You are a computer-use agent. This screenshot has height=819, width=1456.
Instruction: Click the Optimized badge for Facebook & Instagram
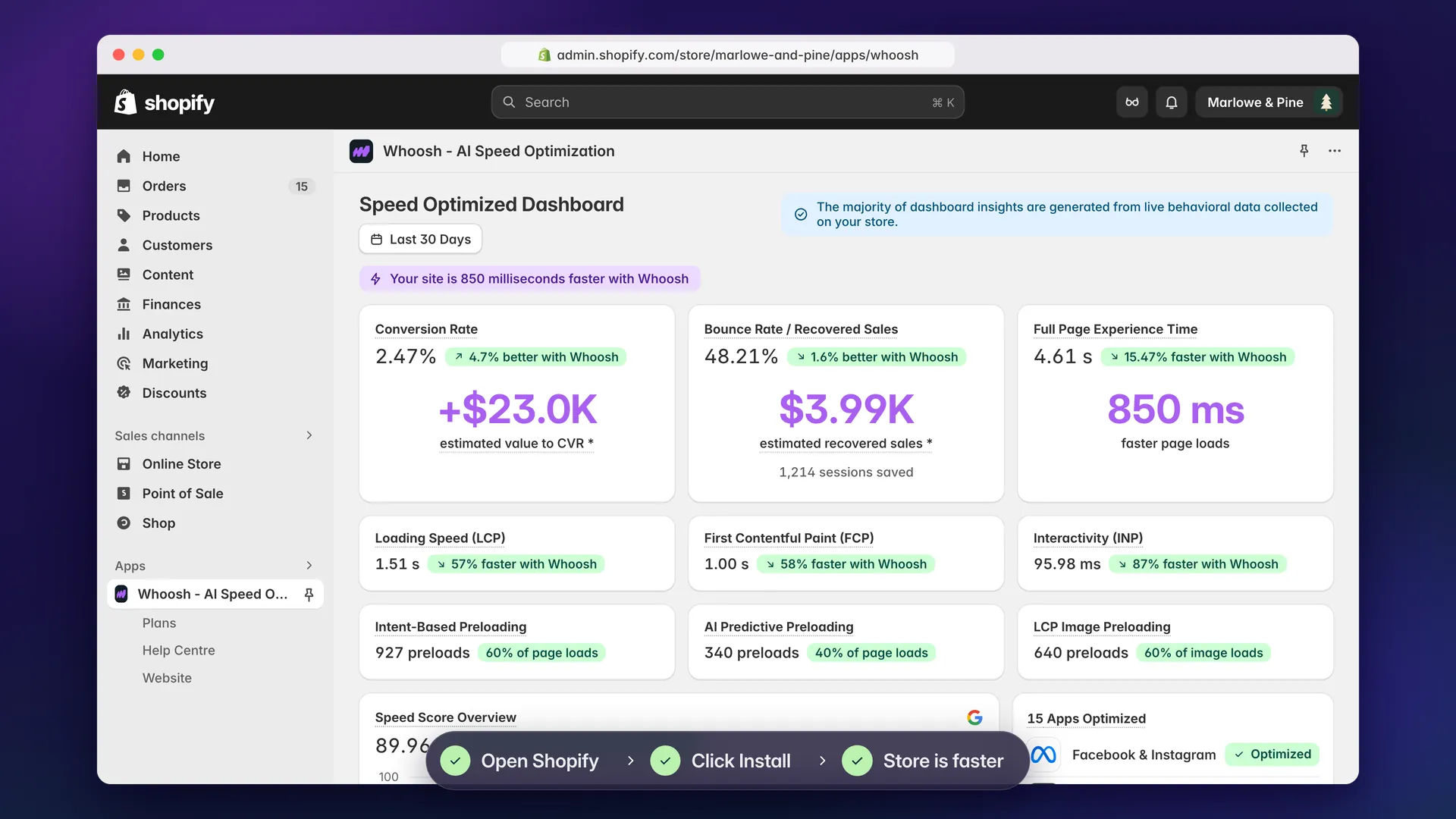tap(1272, 754)
